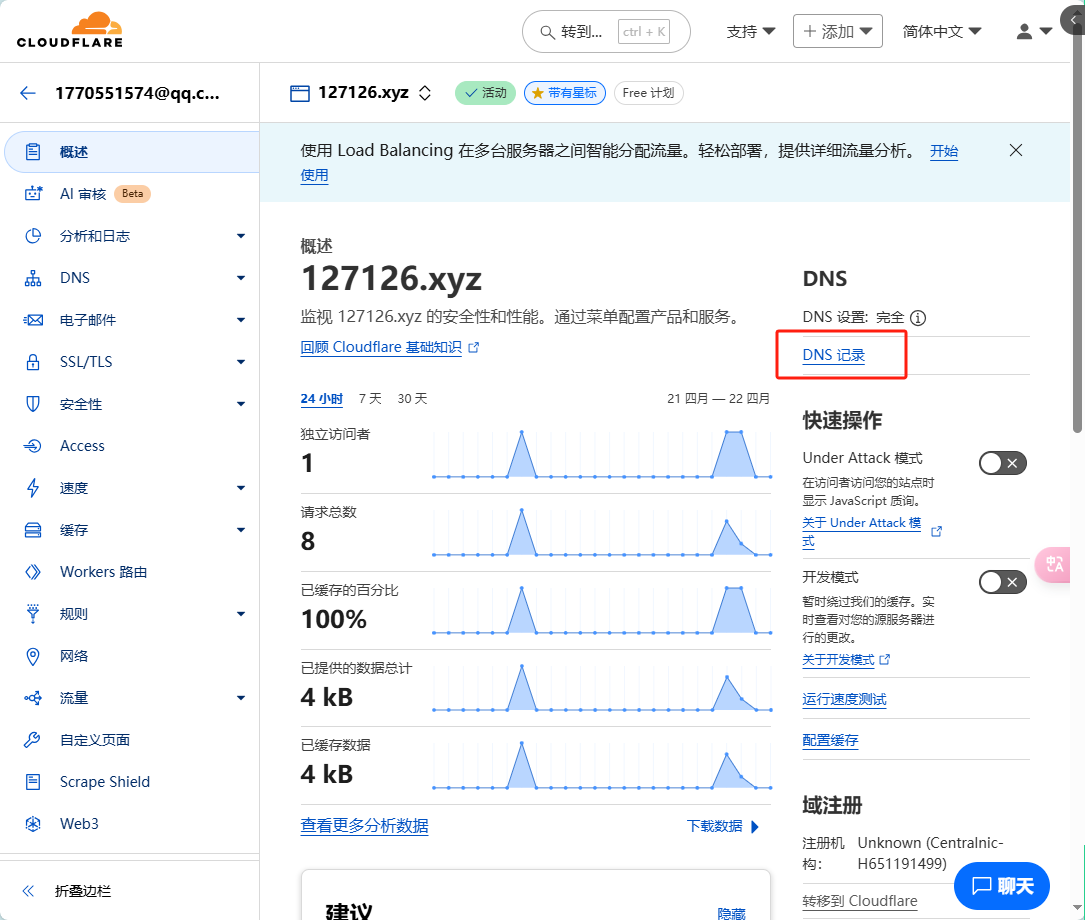
Task: Click the 折叠边栏 double-chevron icon
Action: (28, 891)
